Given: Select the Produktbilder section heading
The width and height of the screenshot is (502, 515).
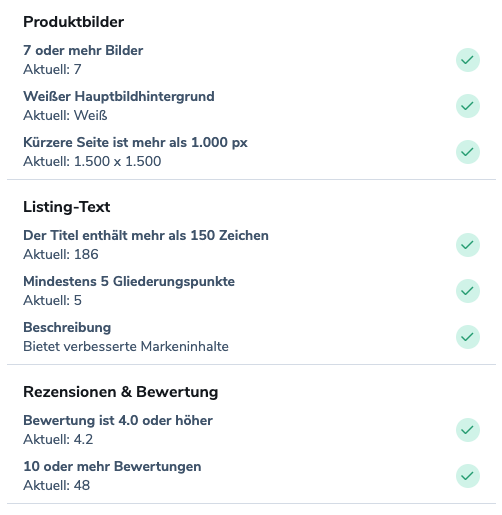Looking at the screenshot, I should (x=74, y=22).
